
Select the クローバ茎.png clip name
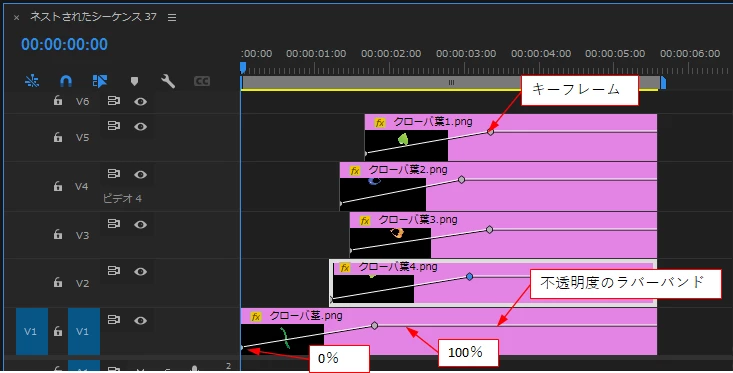click(x=306, y=316)
